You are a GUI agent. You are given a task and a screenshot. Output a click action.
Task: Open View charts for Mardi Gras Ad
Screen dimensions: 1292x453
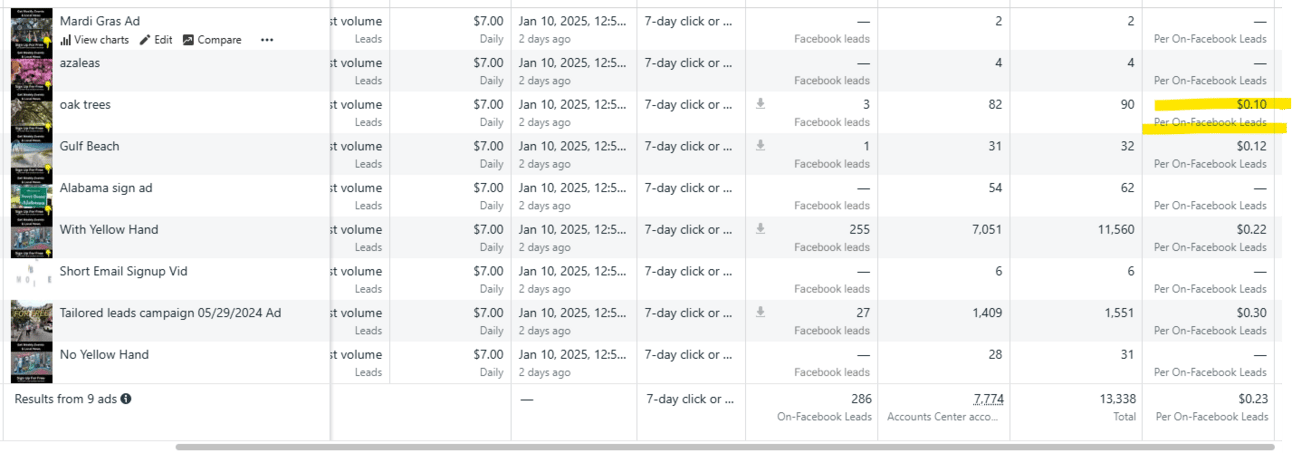tap(95, 40)
